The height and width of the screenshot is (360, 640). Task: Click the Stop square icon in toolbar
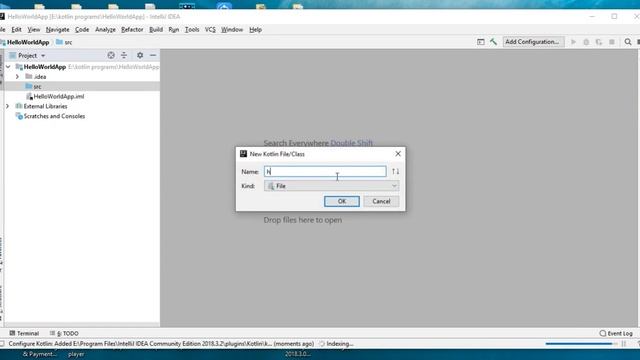pyautogui.click(x=612, y=42)
